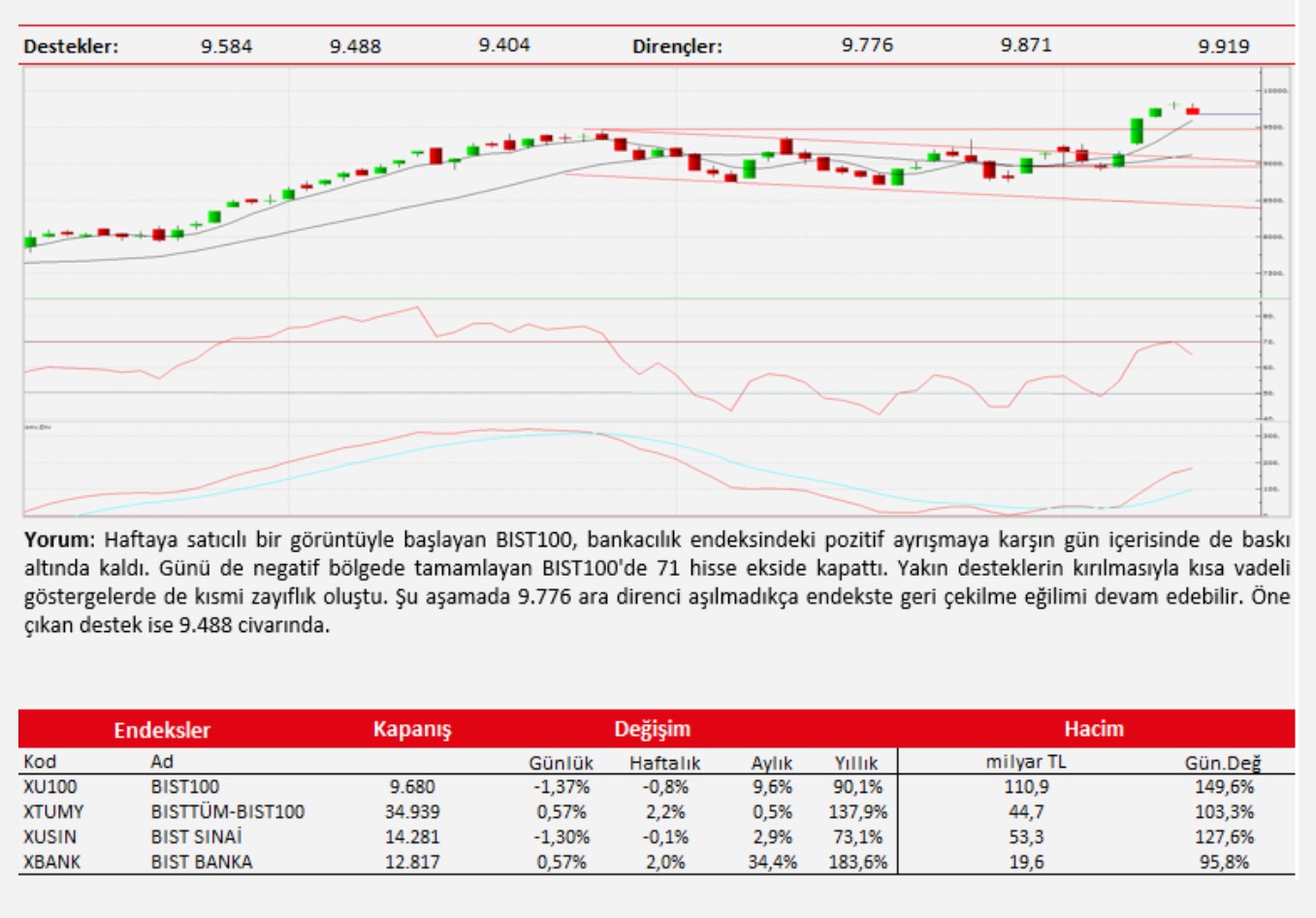Click the milyar TL column label
Image resolution: width=1316 pixels, height=918 pixels.
(x=1026, y=762)
